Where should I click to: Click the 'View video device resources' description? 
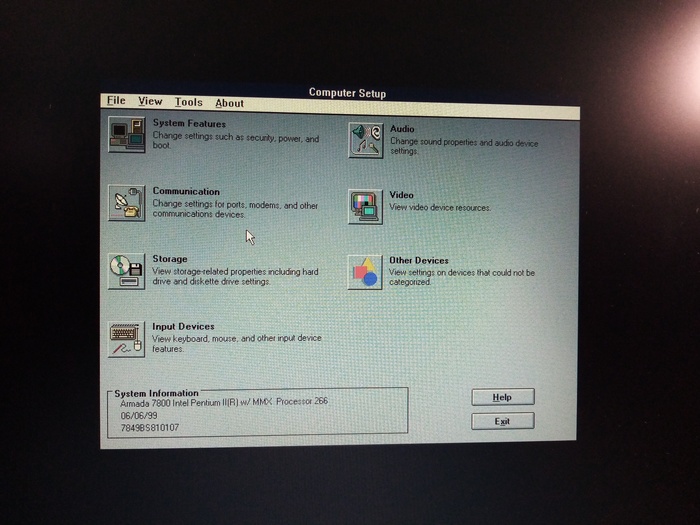point(440,208)
